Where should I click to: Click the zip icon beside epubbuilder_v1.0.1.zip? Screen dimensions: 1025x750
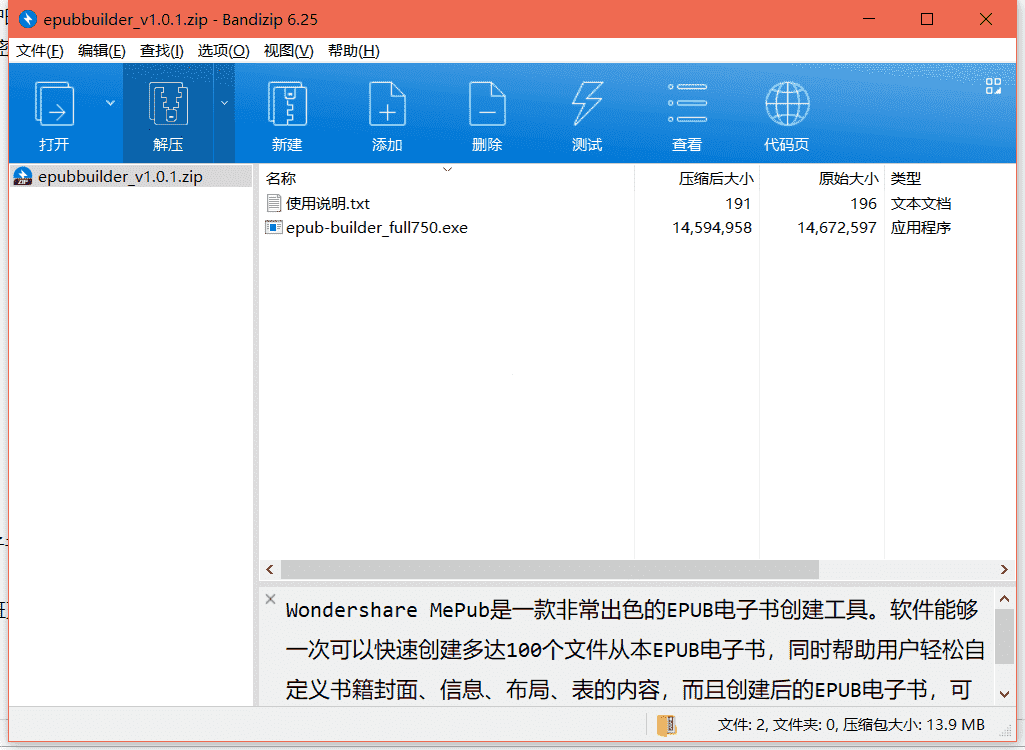[x=23, y=177]
